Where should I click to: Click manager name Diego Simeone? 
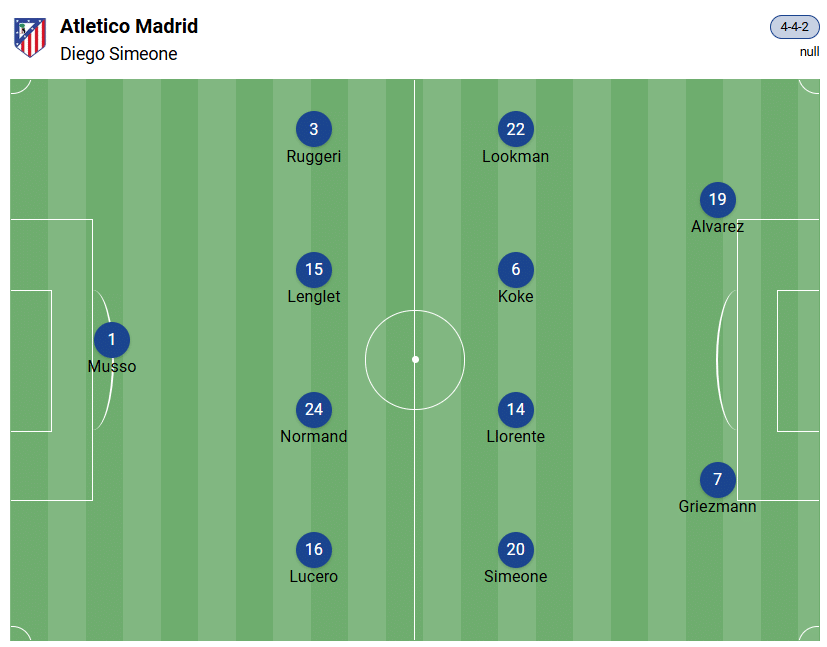pyautogui.click(x=118, y=54)
